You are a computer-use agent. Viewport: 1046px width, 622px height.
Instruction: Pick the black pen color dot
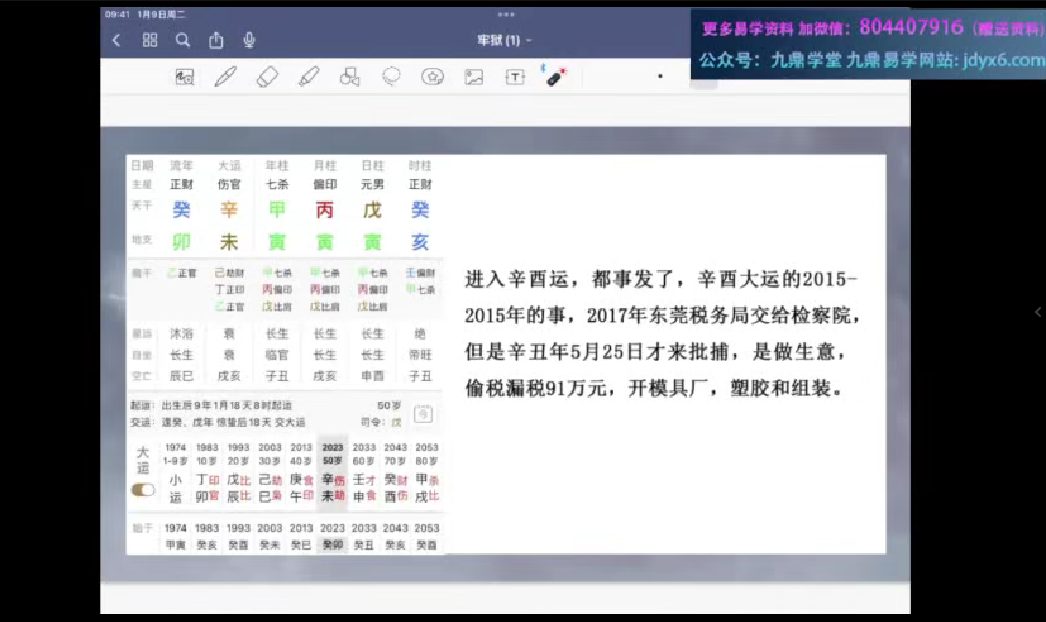click(660, 76)
